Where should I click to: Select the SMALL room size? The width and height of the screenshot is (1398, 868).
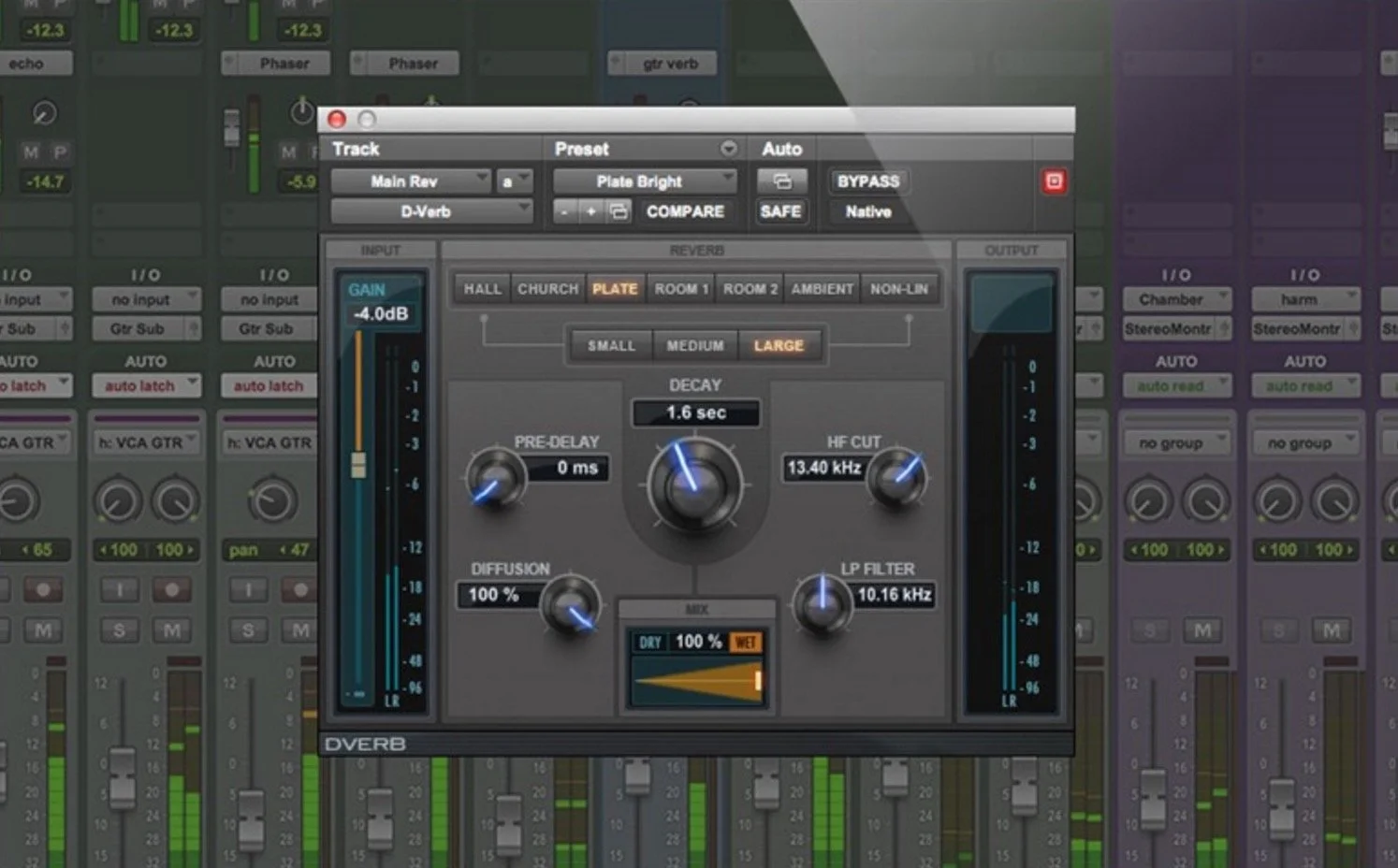611,346
